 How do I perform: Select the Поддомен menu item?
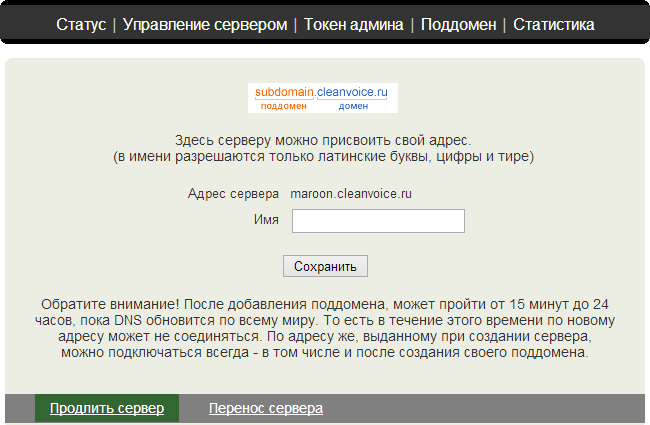tap(458, 24)
